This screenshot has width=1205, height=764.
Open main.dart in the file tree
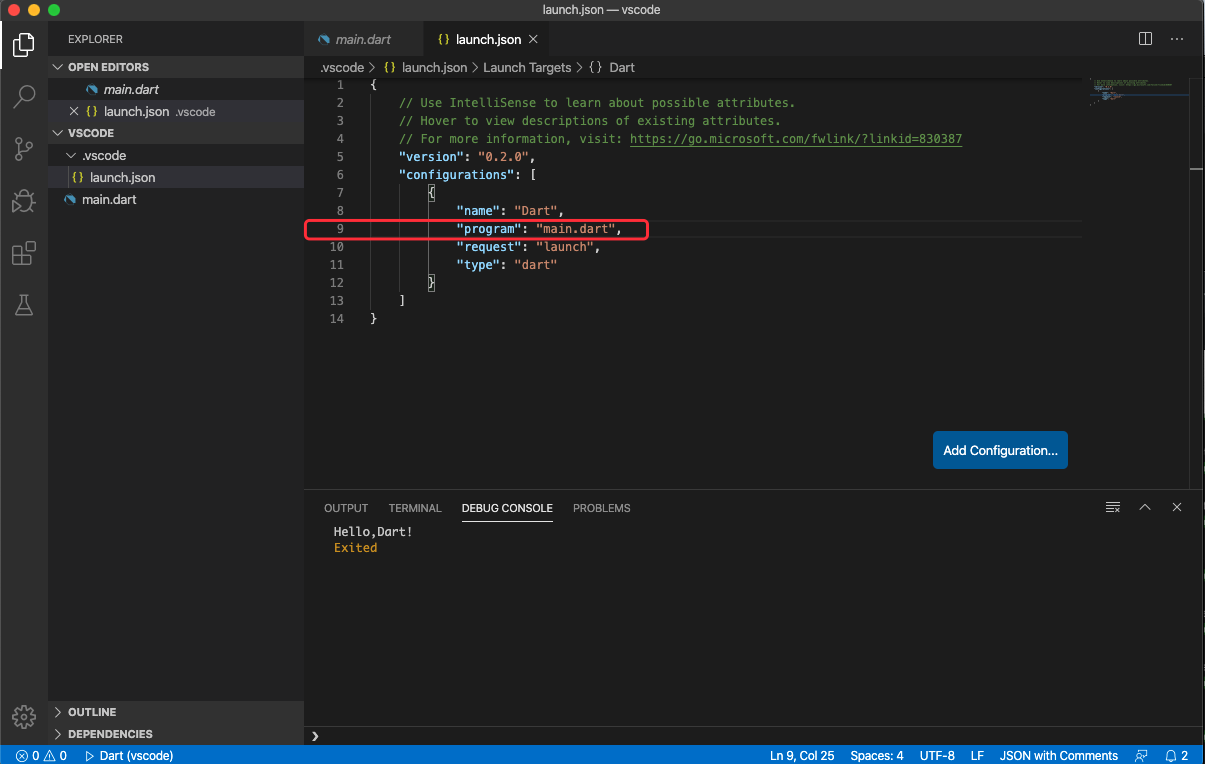tap(176, 199)
